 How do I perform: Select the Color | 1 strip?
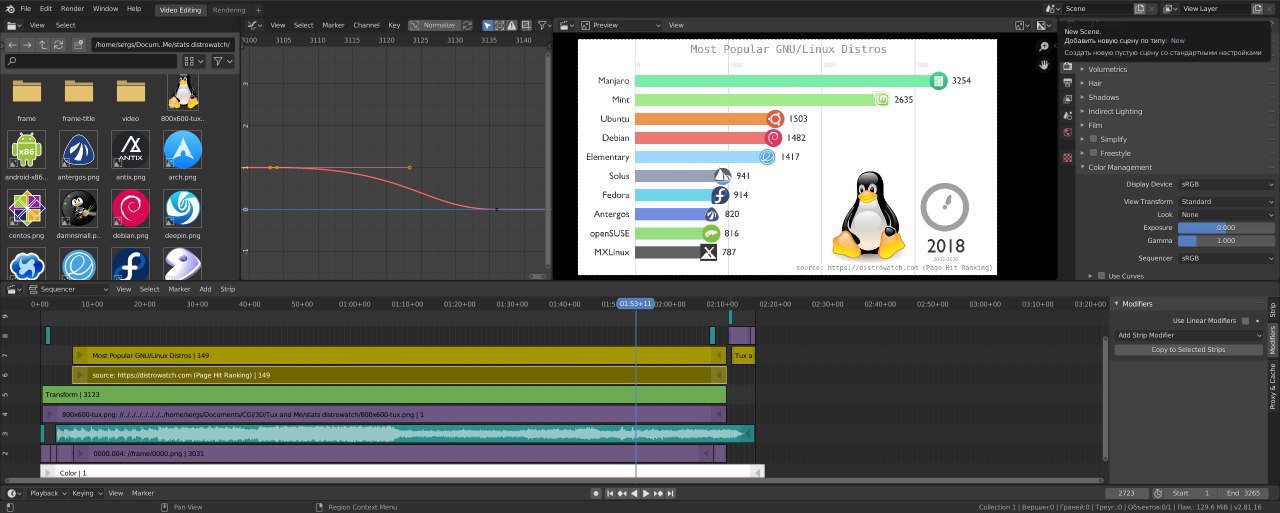403,472
